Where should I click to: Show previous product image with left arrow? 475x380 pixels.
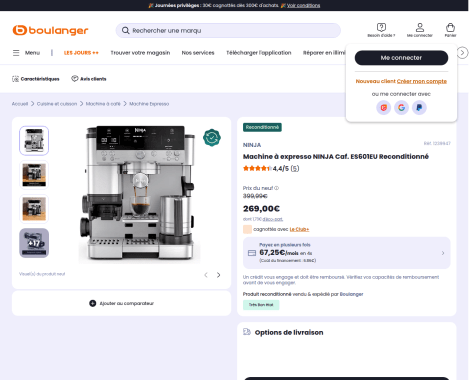206,275
